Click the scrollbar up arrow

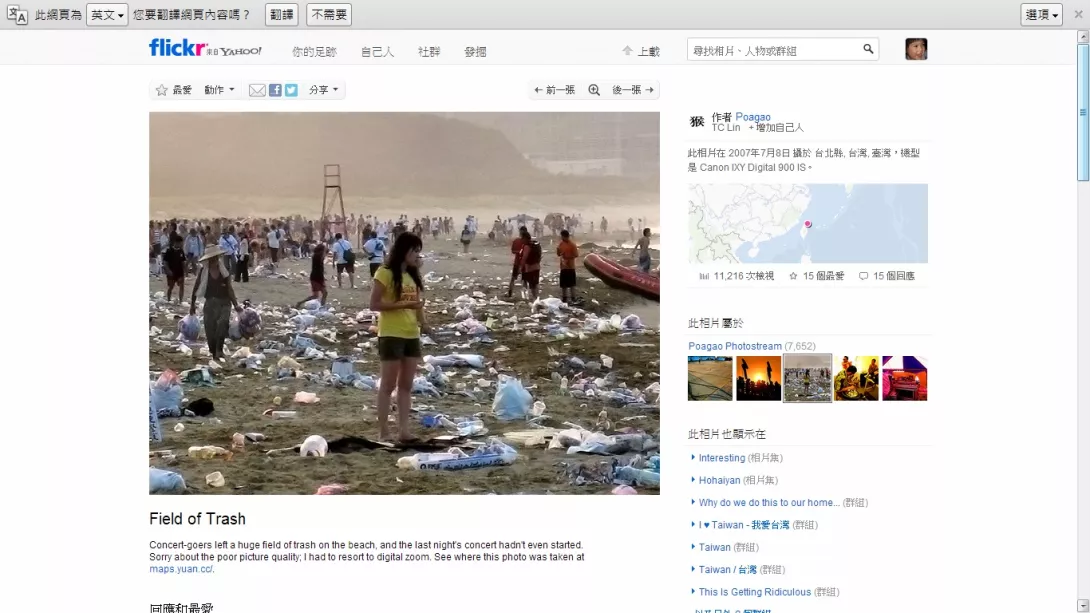click(1083, 35)
